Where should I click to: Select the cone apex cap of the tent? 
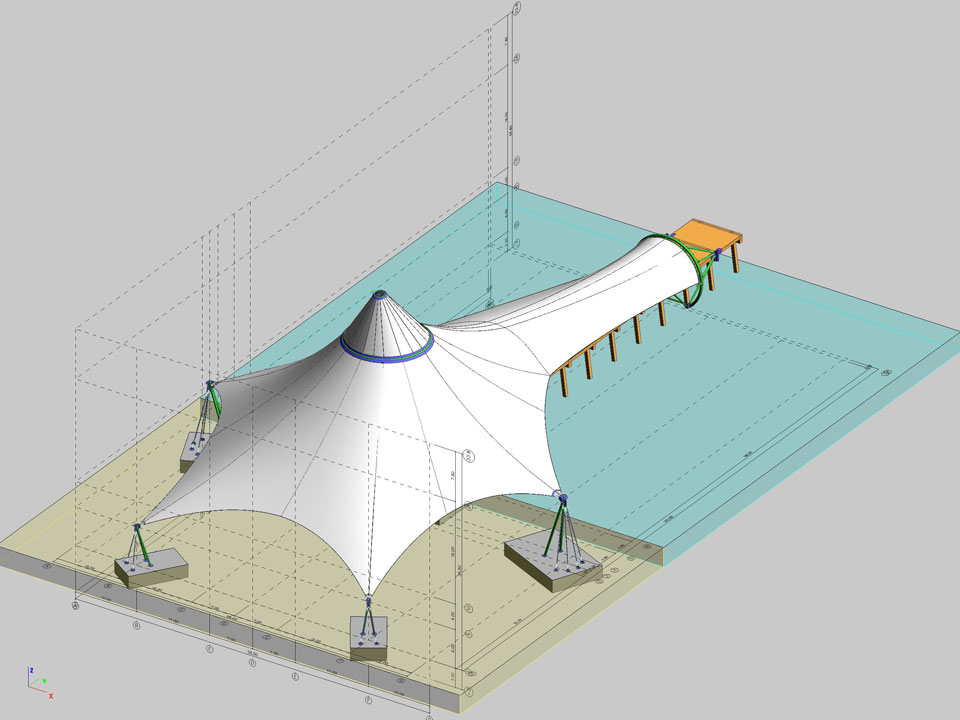(379, 296)
